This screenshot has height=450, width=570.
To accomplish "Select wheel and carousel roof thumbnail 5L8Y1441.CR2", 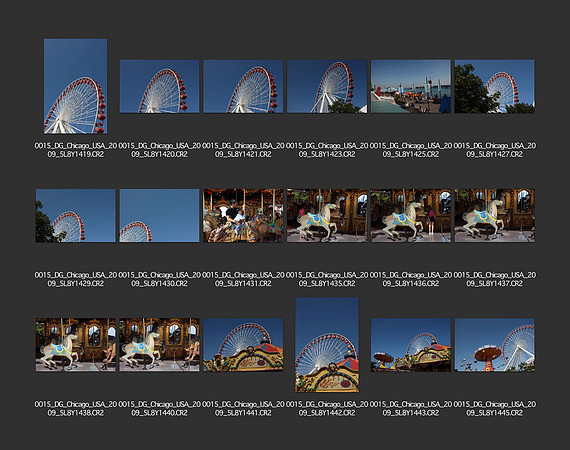I will [x=243, y=345].
